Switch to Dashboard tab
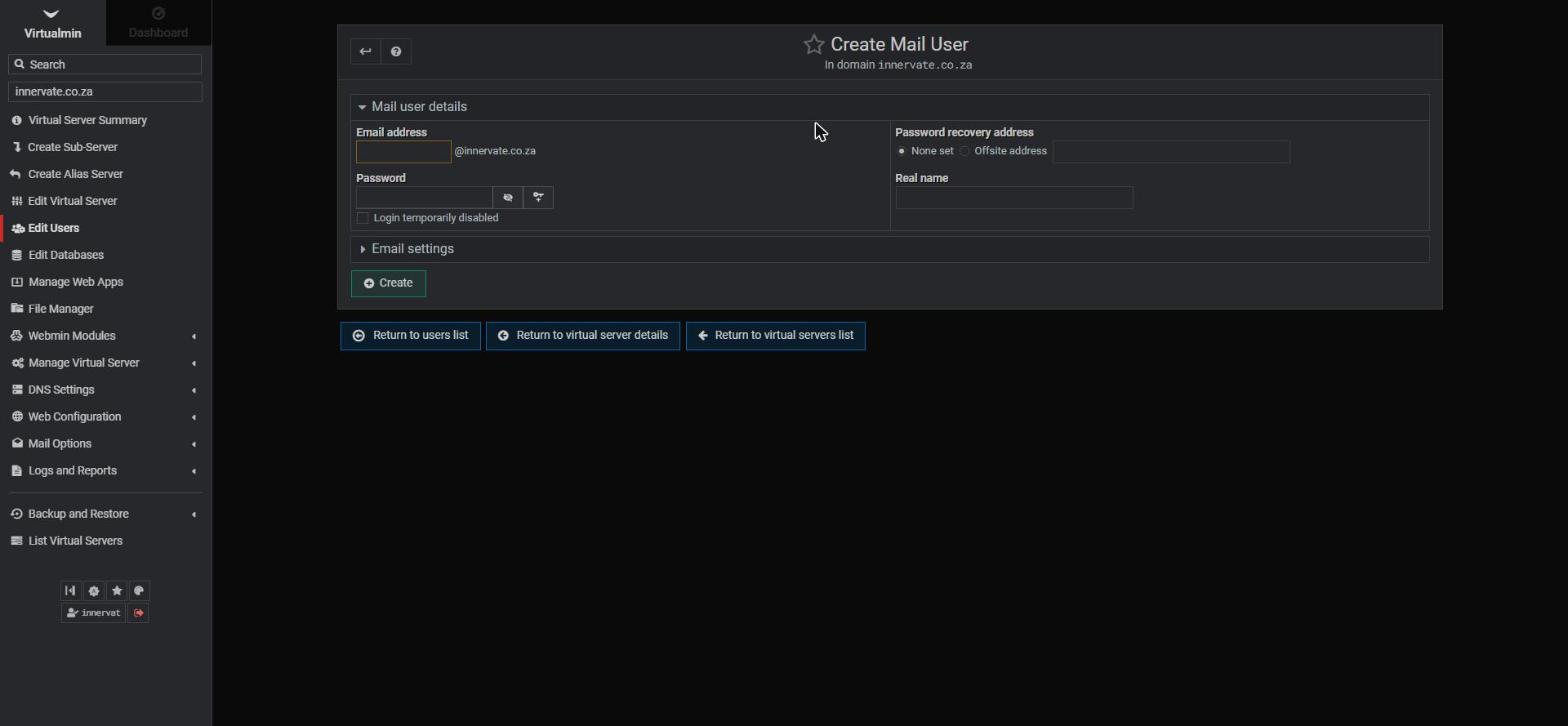 pyautogui.click(x=158, y=24)
